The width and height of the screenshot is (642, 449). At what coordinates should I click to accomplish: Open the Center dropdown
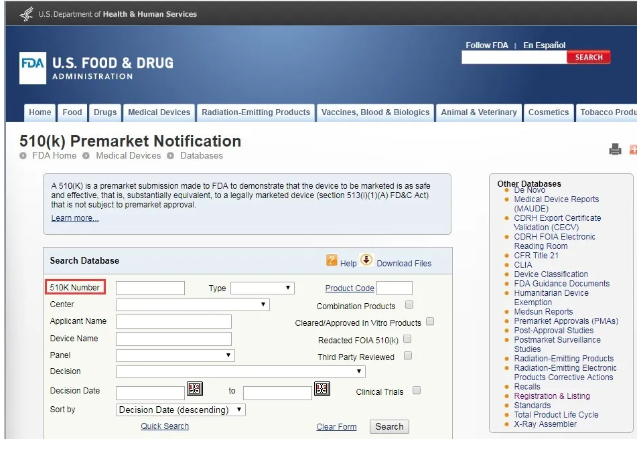pyautogui.click(x=193, y=305)
